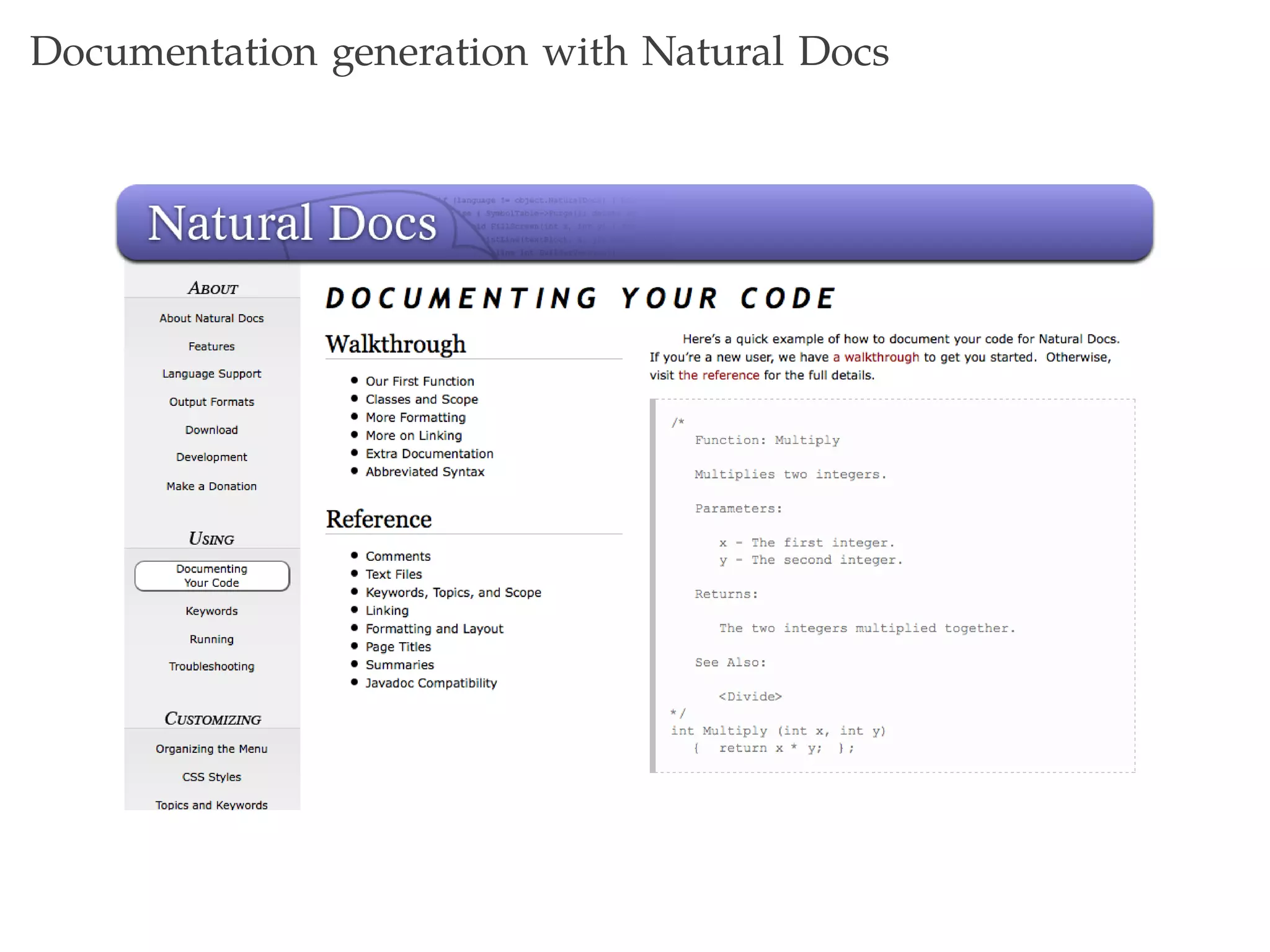Open the Keywords sidebar item
The height and width of the screenshot is (952, 1270).
click(x=211, y=610)
